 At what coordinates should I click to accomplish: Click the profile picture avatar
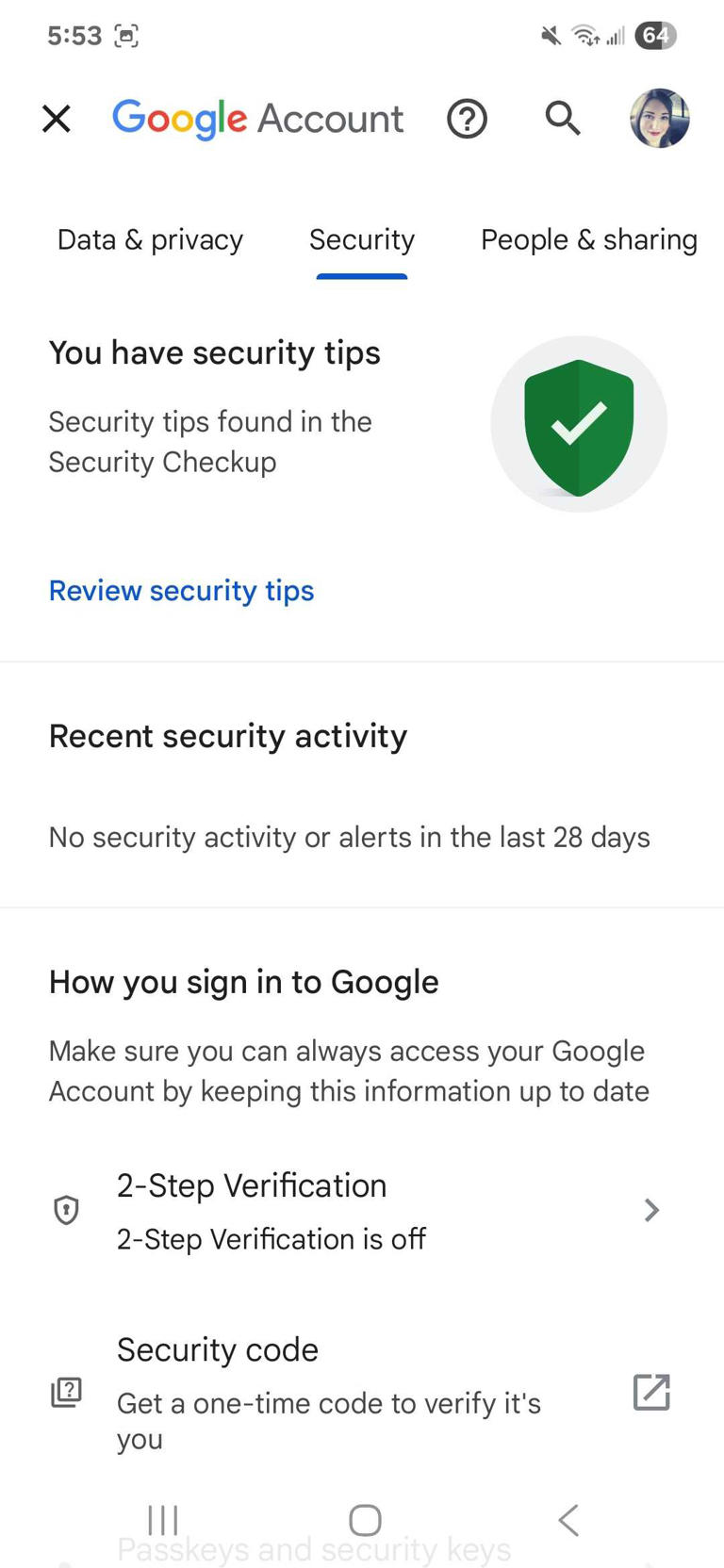point(659,119)
